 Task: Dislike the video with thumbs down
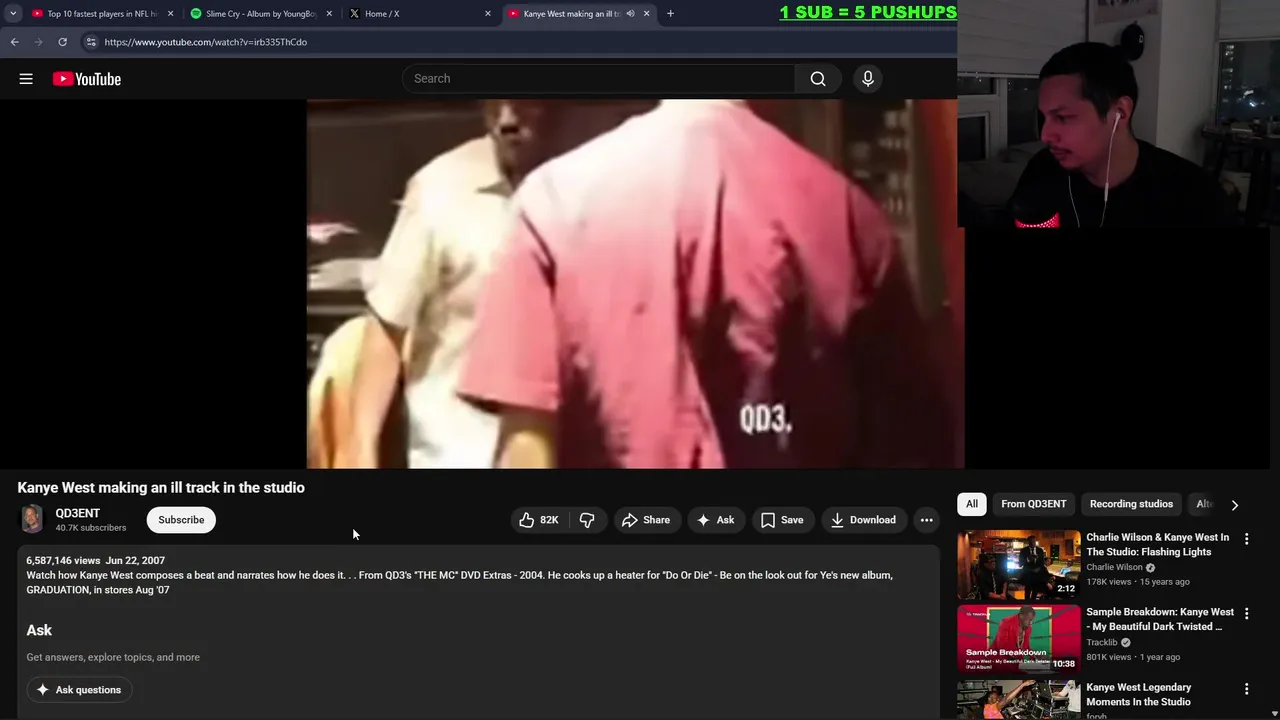587,520
